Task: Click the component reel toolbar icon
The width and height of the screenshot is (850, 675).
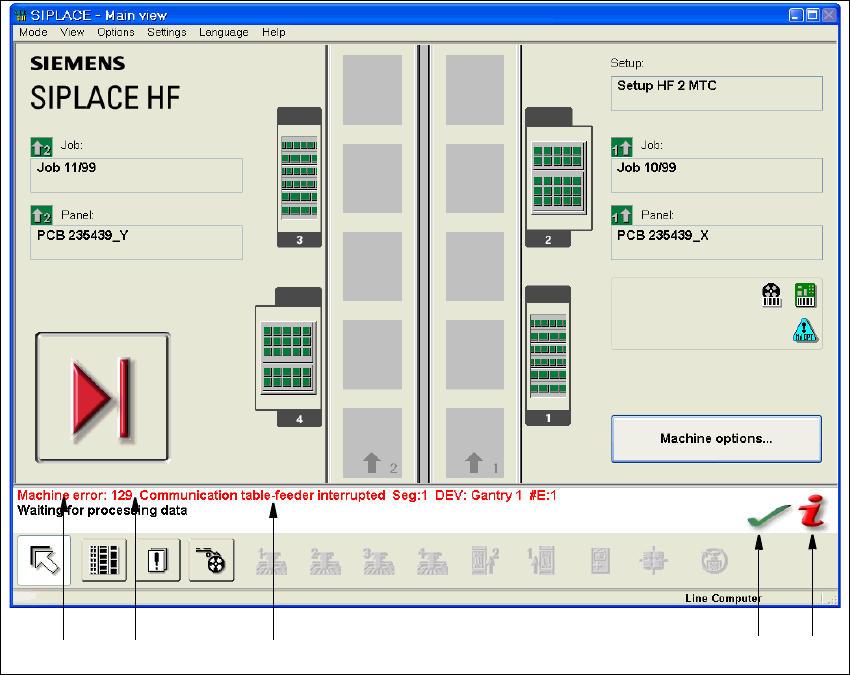Action: point(211,560)
